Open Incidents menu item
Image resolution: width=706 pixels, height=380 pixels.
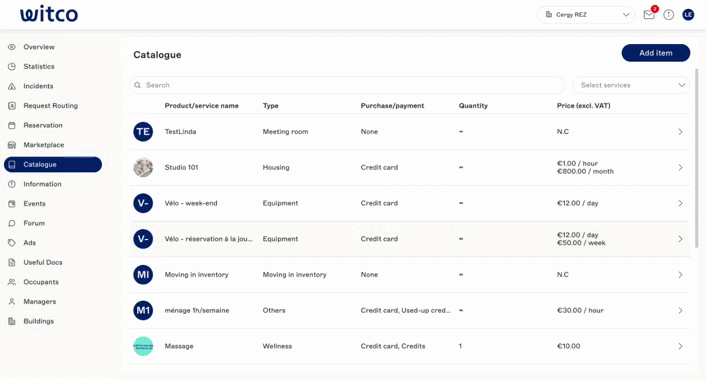pos(38,86)
